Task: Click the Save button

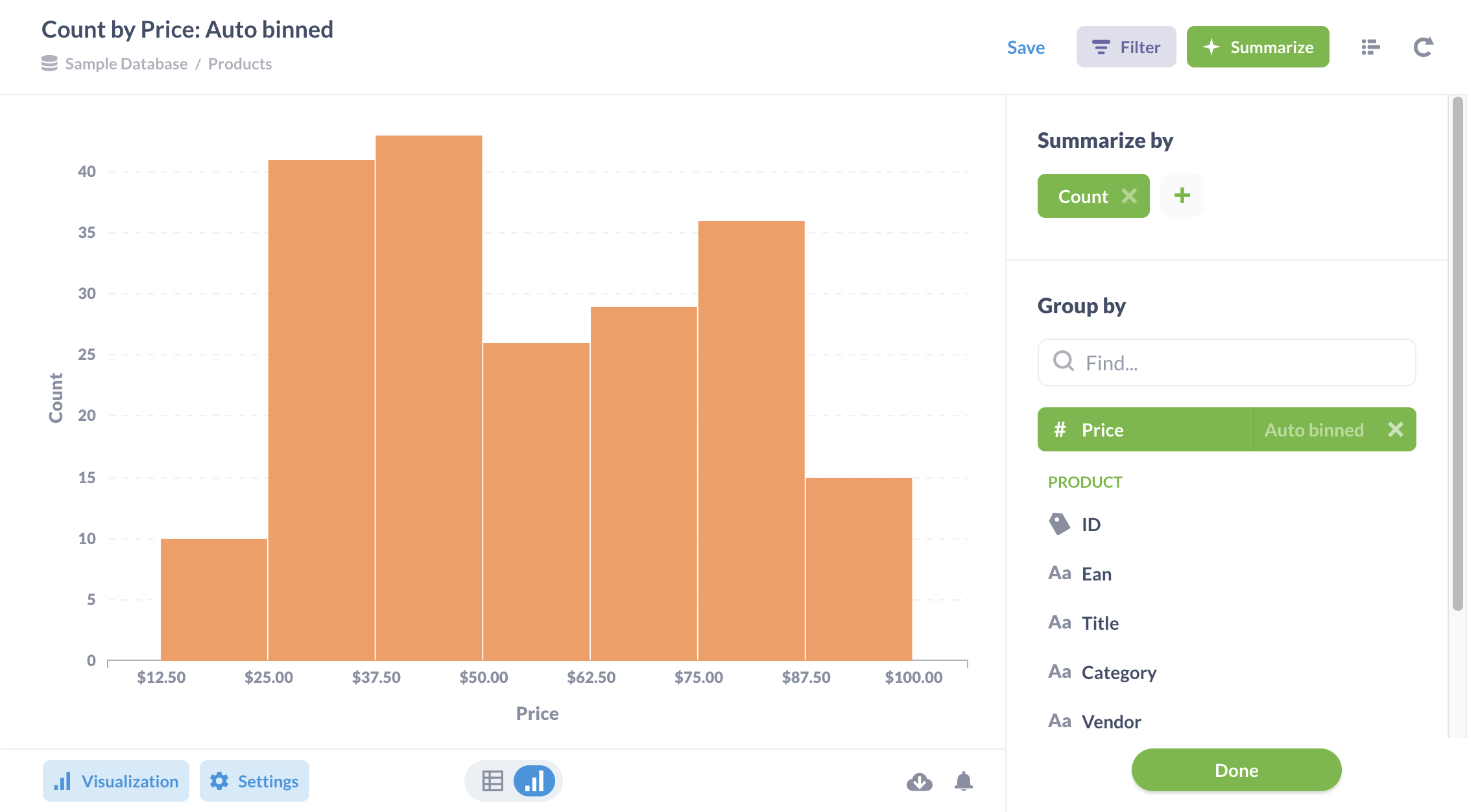Action: pos(1025,46)
